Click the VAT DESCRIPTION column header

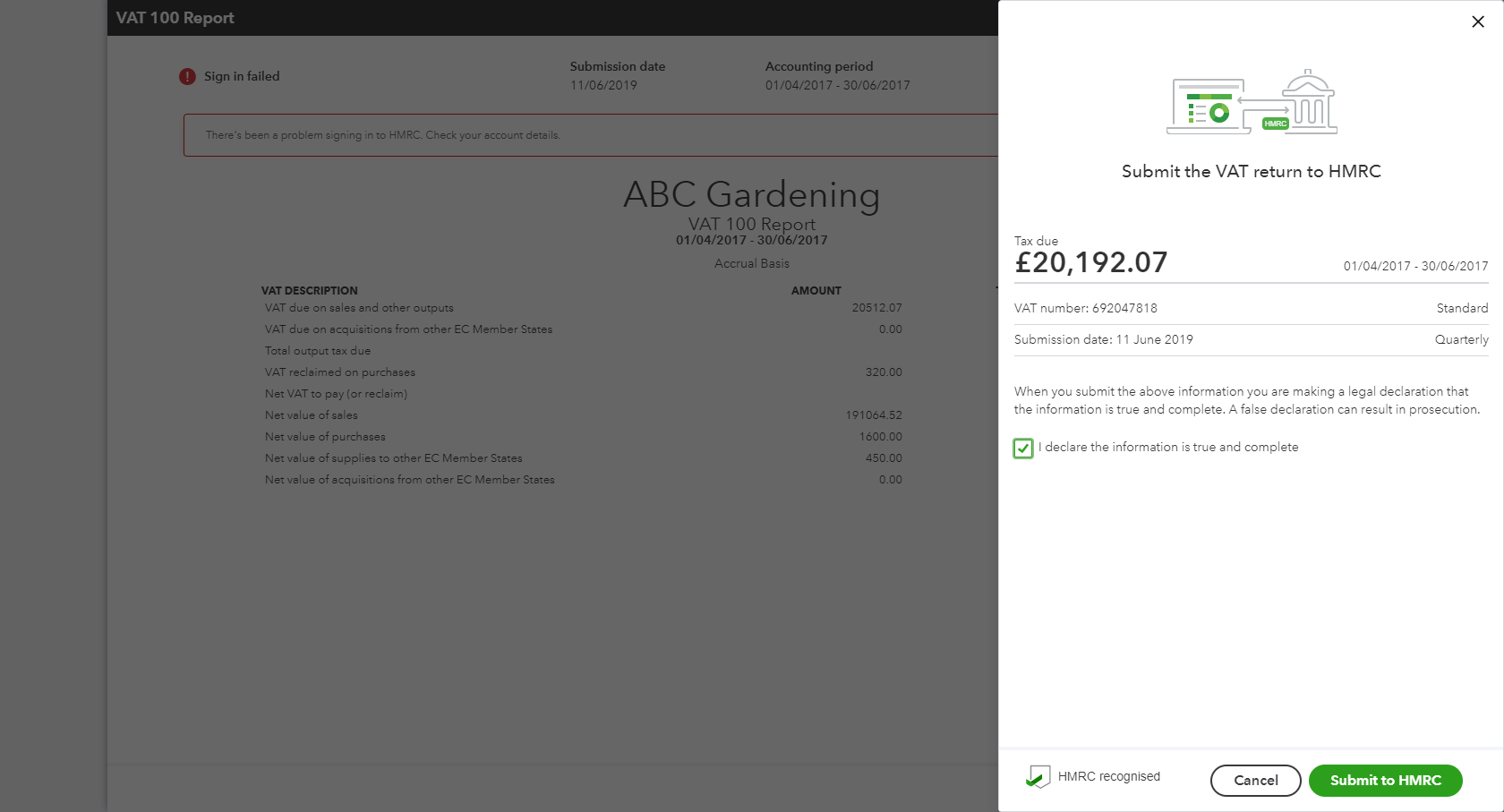point(309,291)
